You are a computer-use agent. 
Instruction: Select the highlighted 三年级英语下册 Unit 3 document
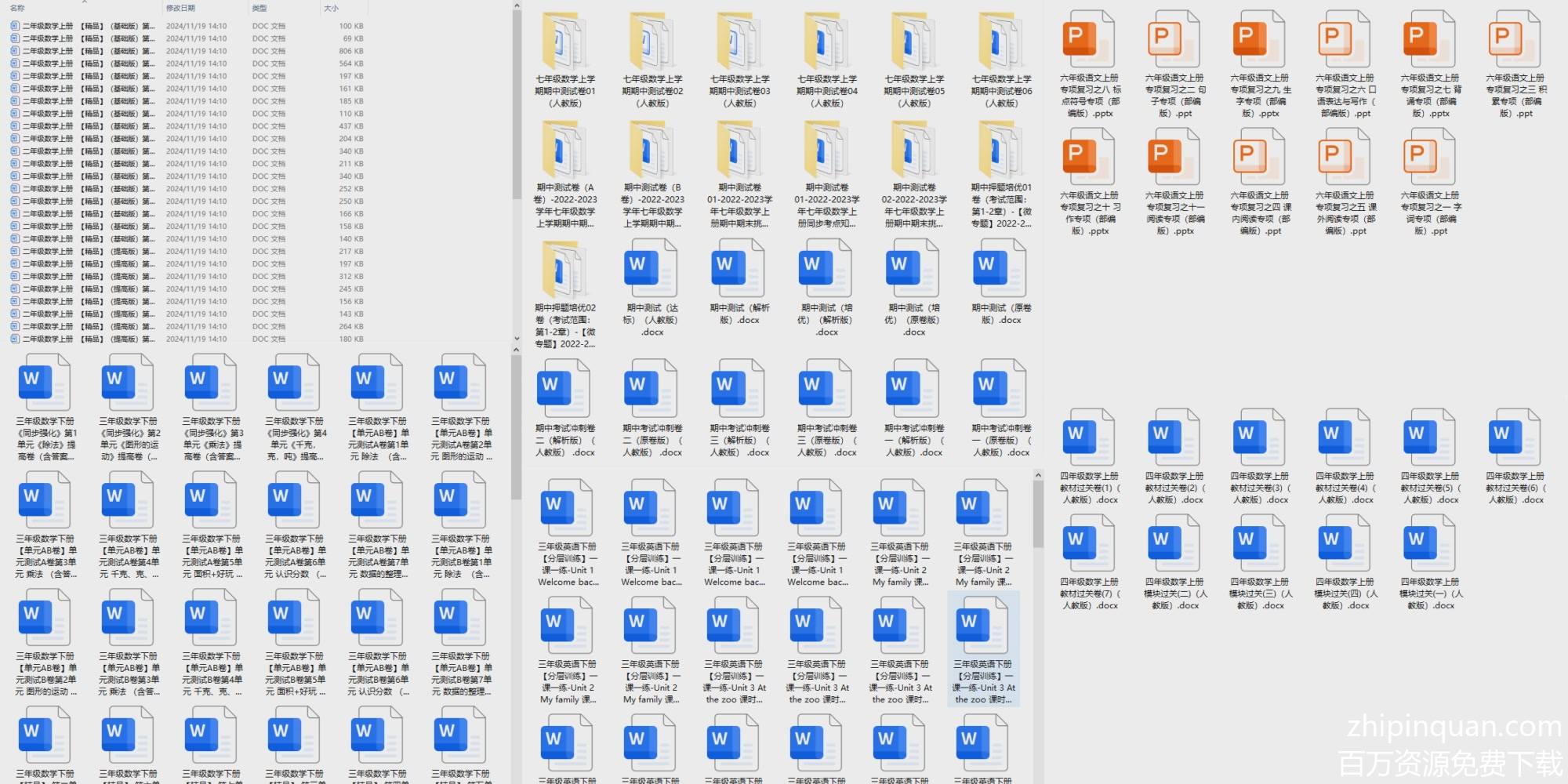click(983, 648)
